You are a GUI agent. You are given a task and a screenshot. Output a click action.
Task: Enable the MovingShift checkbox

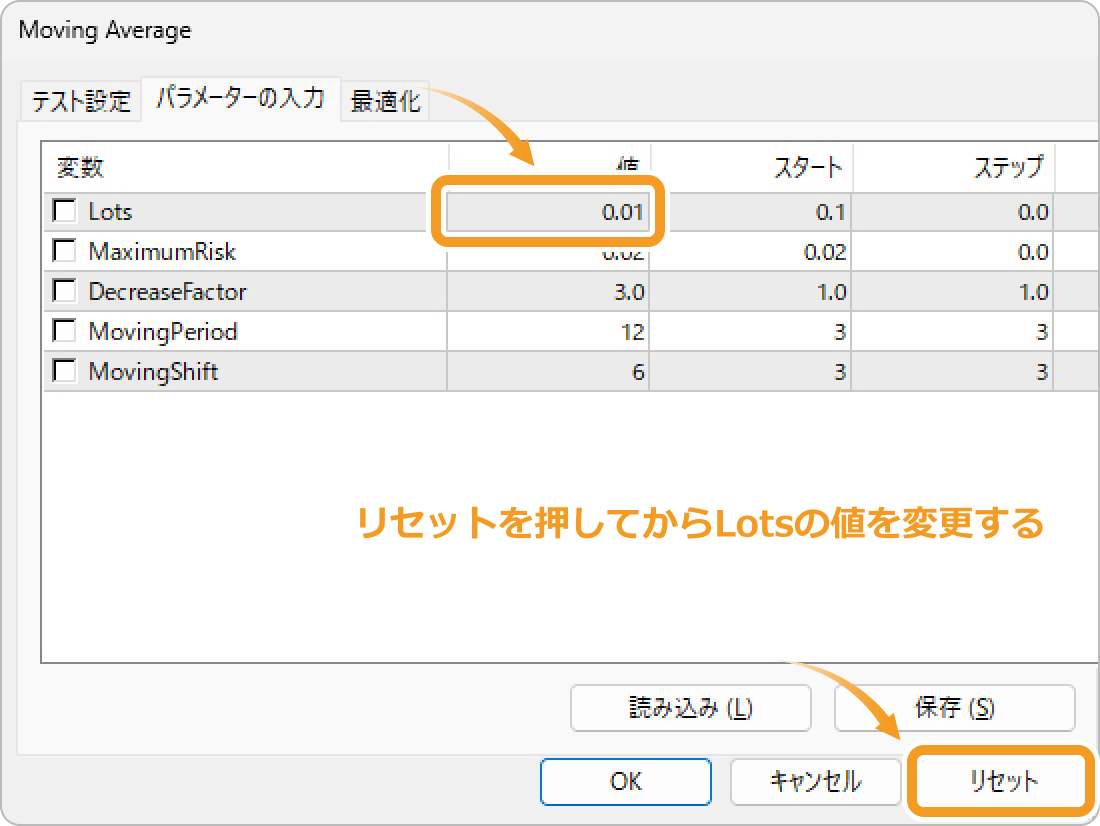point(65,371)
